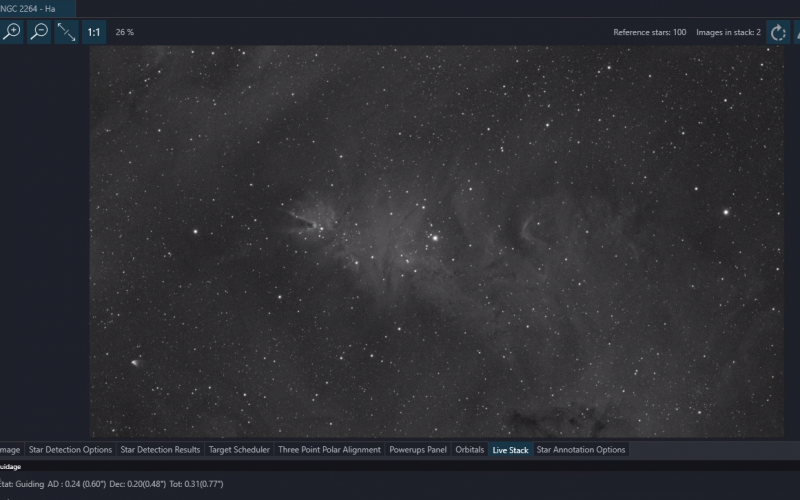Click the Cone Nebula in the image
800x500 pixels.
coord(305,221)
